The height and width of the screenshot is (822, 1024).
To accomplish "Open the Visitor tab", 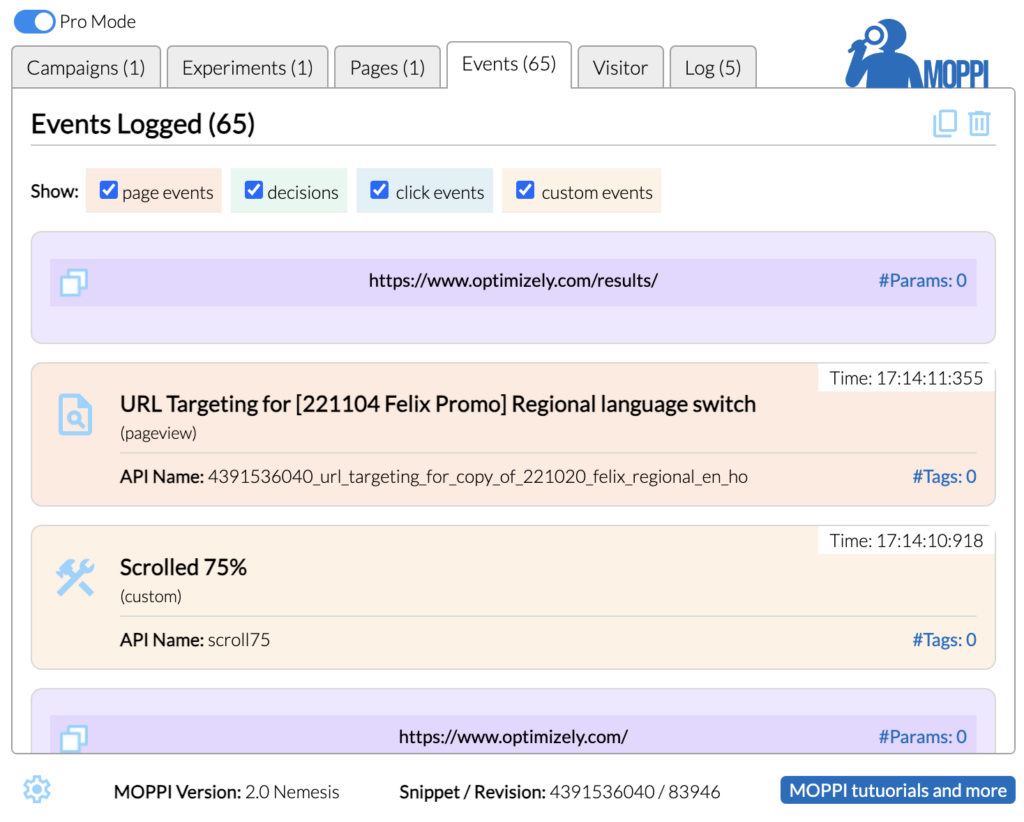I will pos(620,67).
